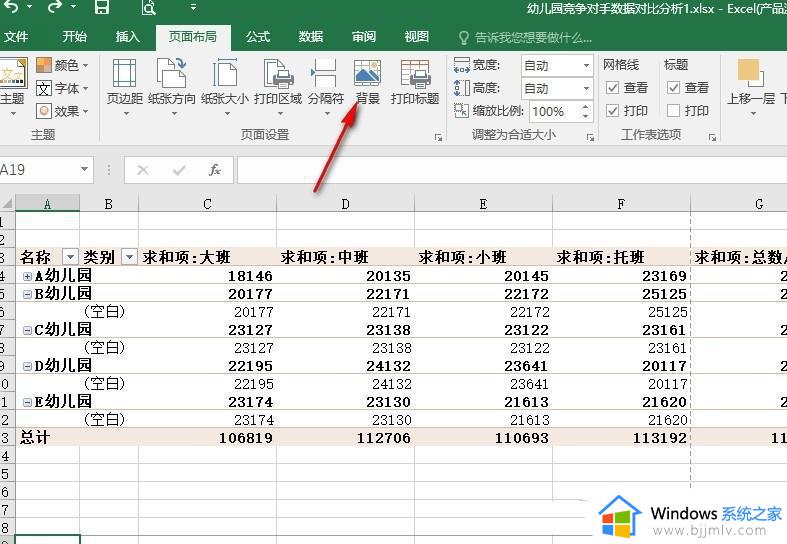
Task: Click the 总计 row label
Action: click(x=35, y=438)
